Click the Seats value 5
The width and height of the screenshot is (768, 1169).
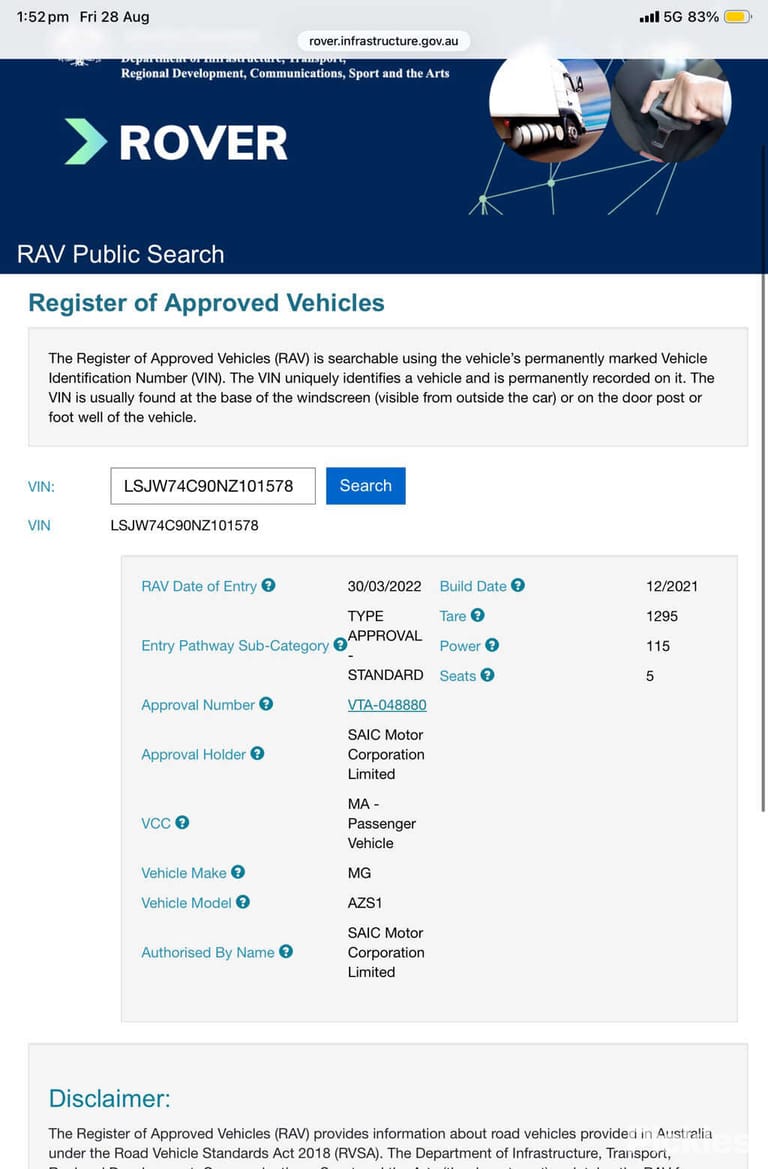click(x=650, y=675)
